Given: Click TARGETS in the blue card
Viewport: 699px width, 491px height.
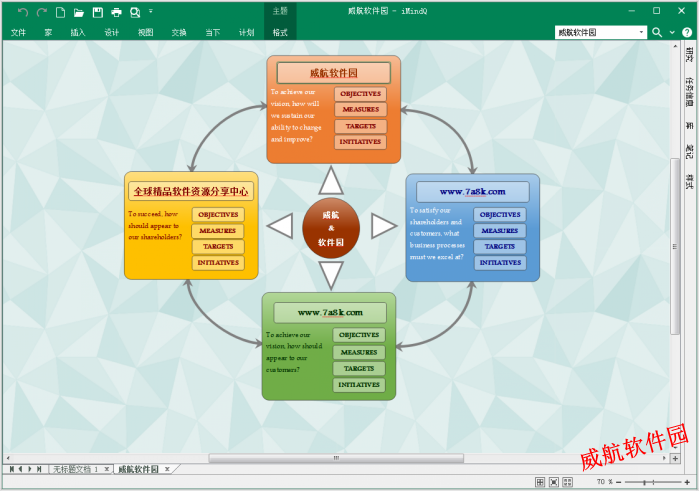Looking at the screenshot, I should tap(500, 247).
